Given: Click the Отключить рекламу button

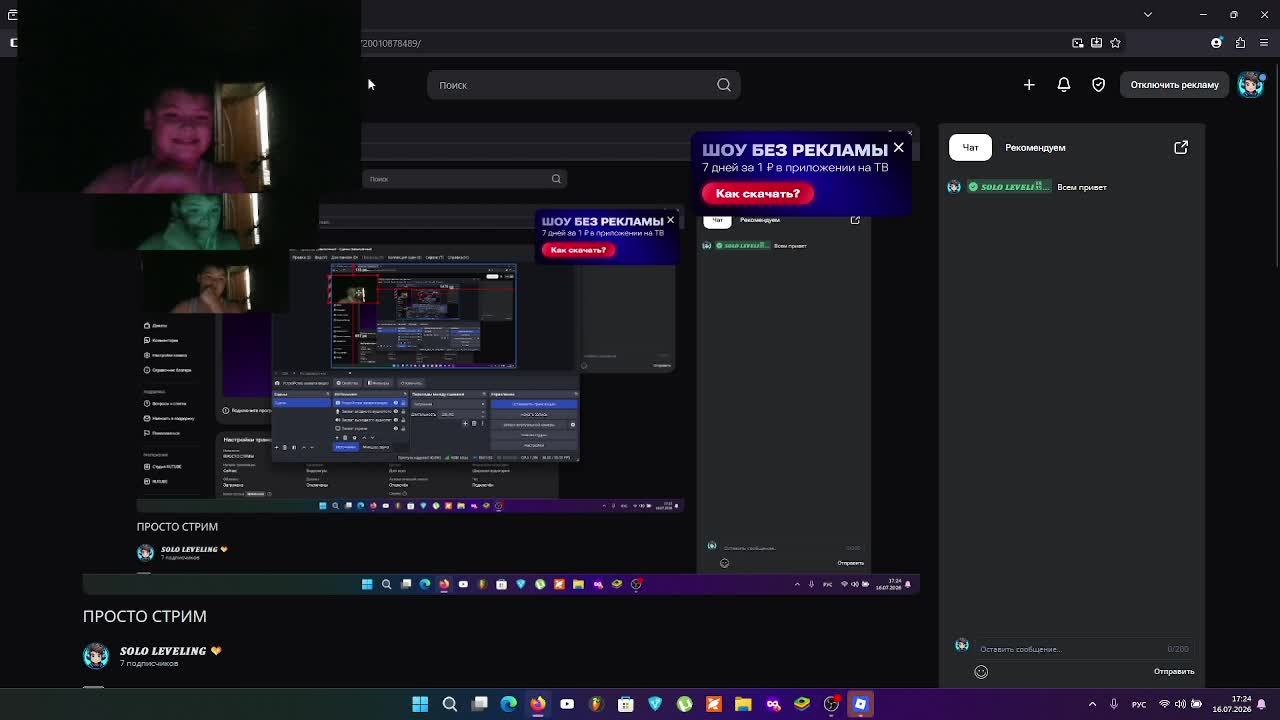Looking at the screenshot, I should click(x=1175, y=85).
